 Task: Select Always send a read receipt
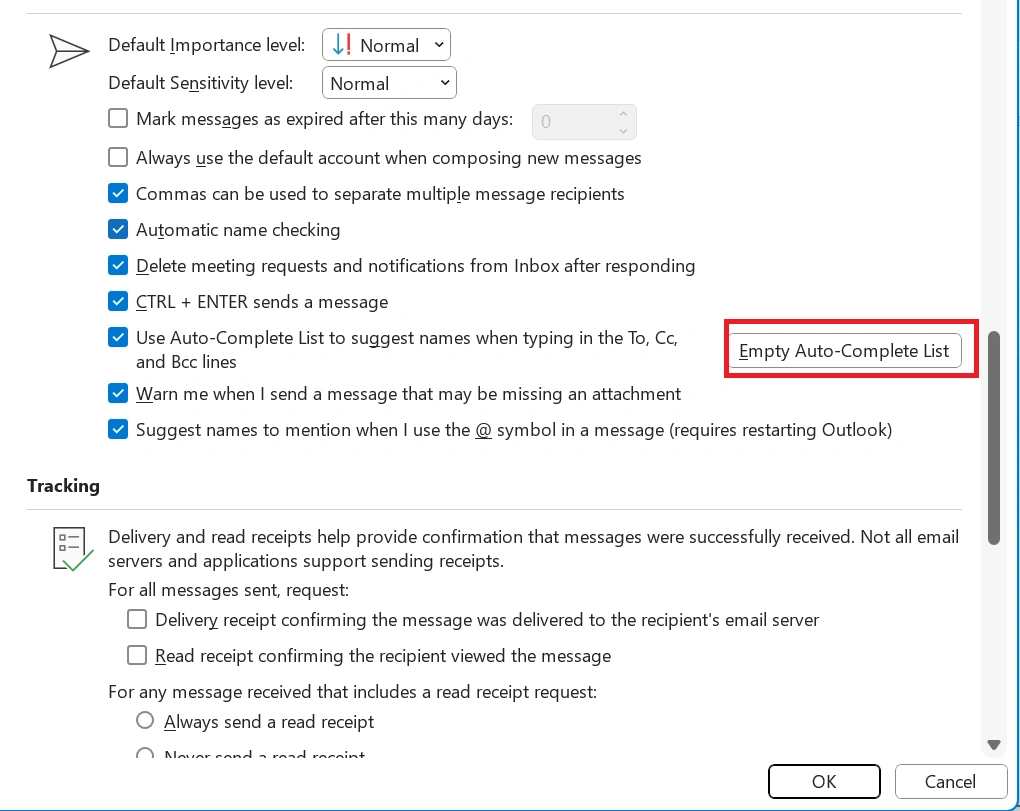point(145,721)
